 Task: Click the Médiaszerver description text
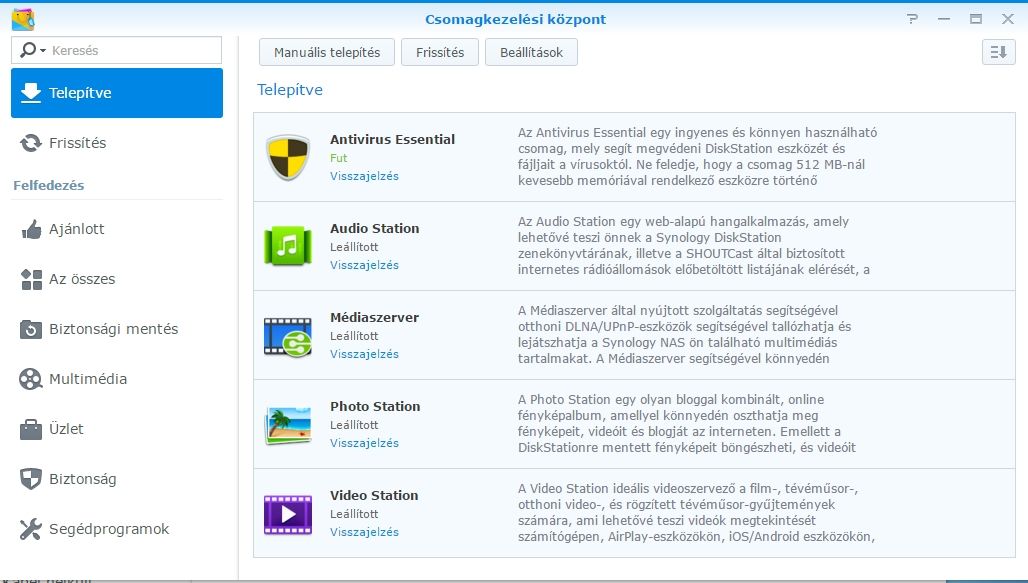coord(684,334)
